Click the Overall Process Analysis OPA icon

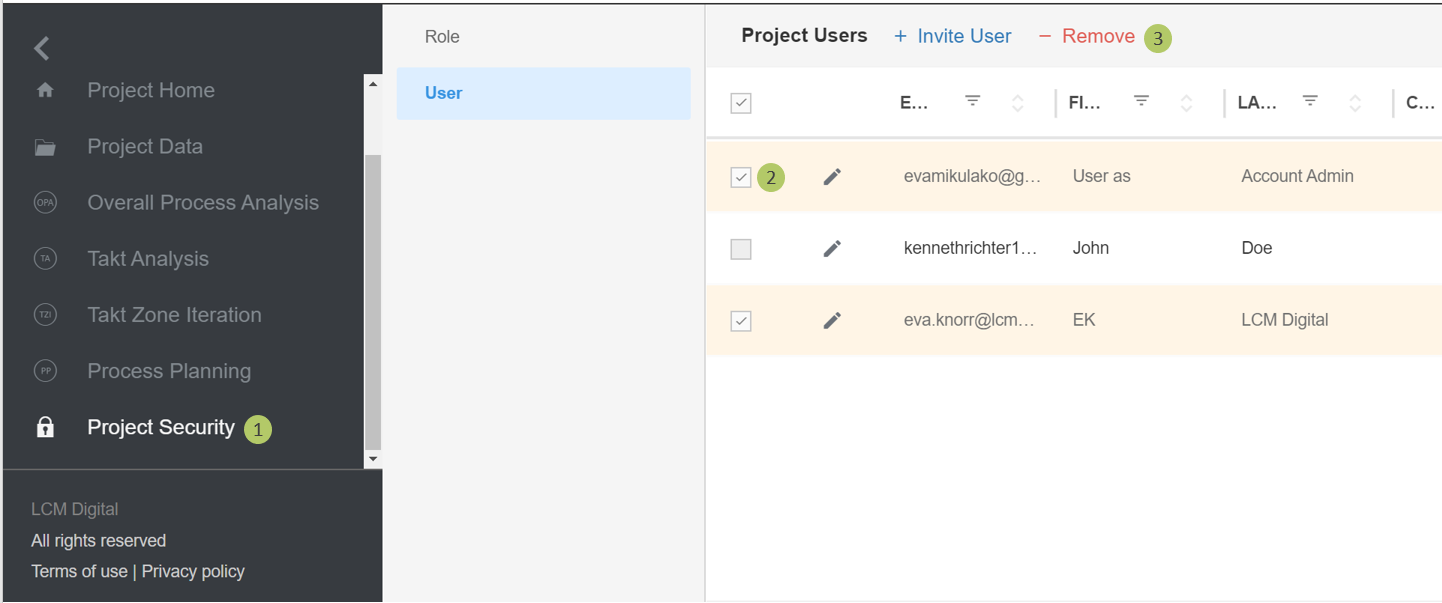(x=45, y=203)
